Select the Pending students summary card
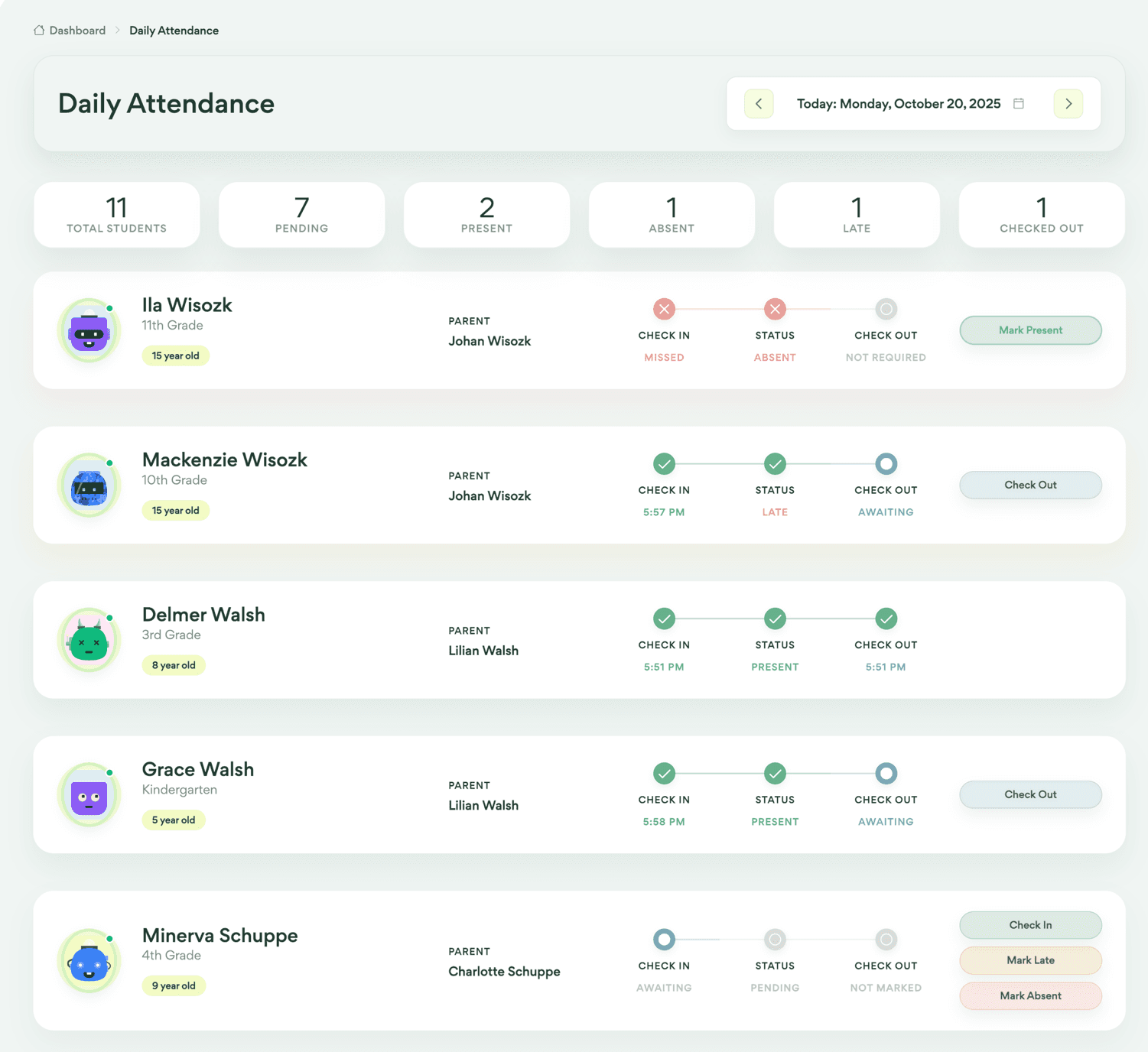The height and width of the screenshot is (1052, 1148). click(x=301, y=215)
